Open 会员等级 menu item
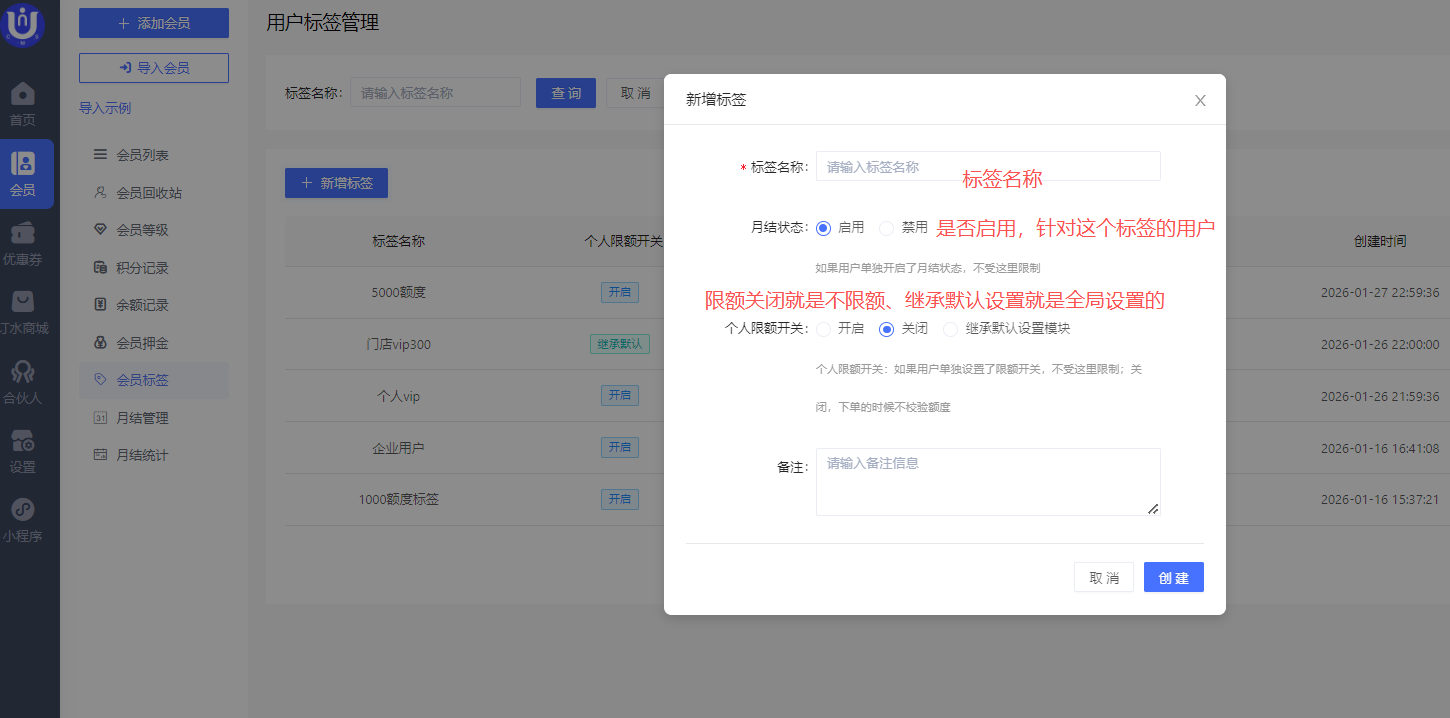 point(142,230)
